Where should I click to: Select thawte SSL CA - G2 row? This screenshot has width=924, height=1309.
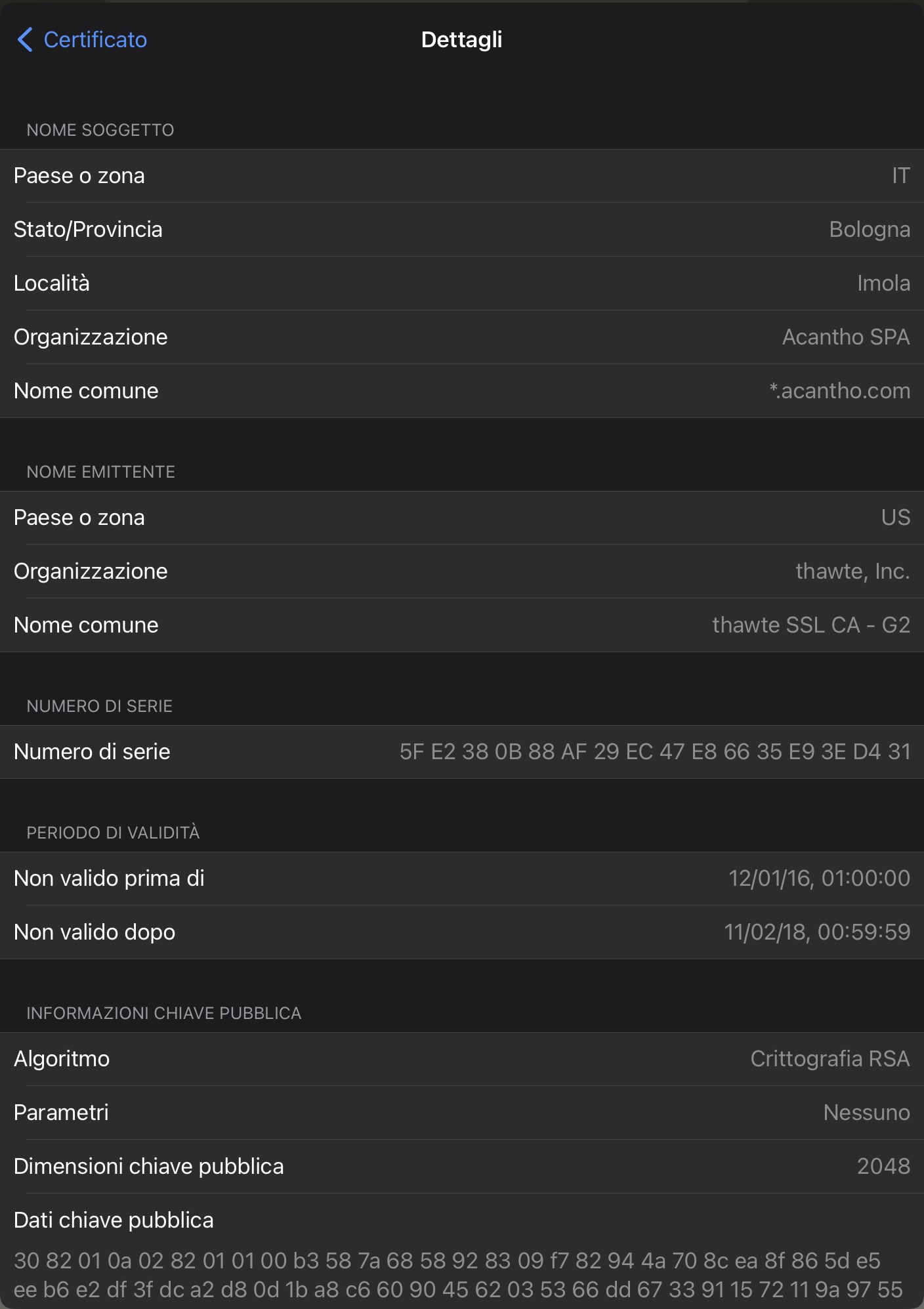pos(462,625)
